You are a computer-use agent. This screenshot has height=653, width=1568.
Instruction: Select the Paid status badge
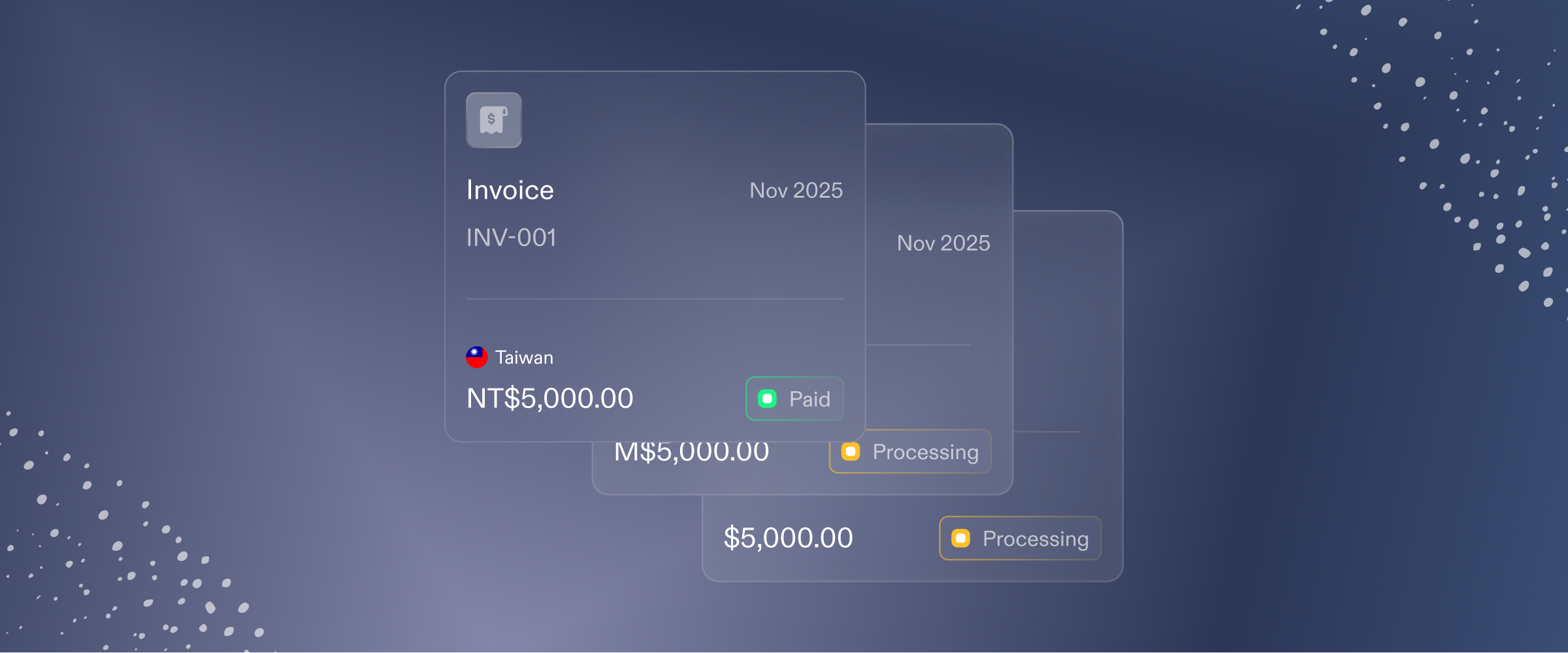point(795,399)
